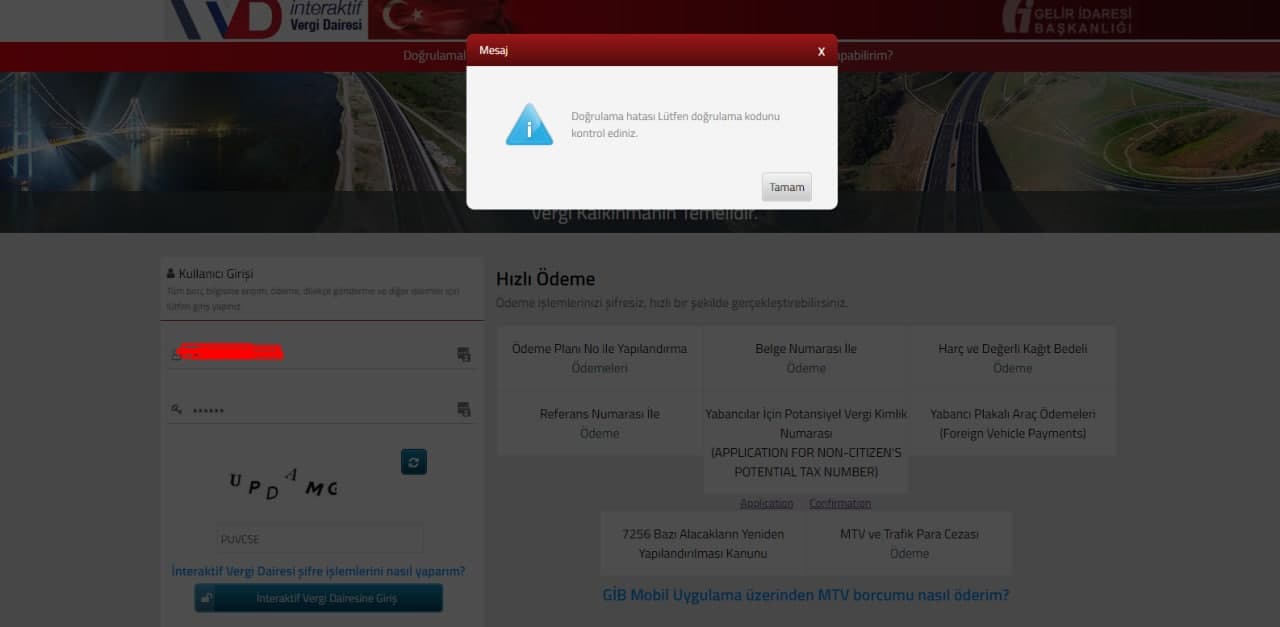Refresh the captcha verification image

coord(414,461)
